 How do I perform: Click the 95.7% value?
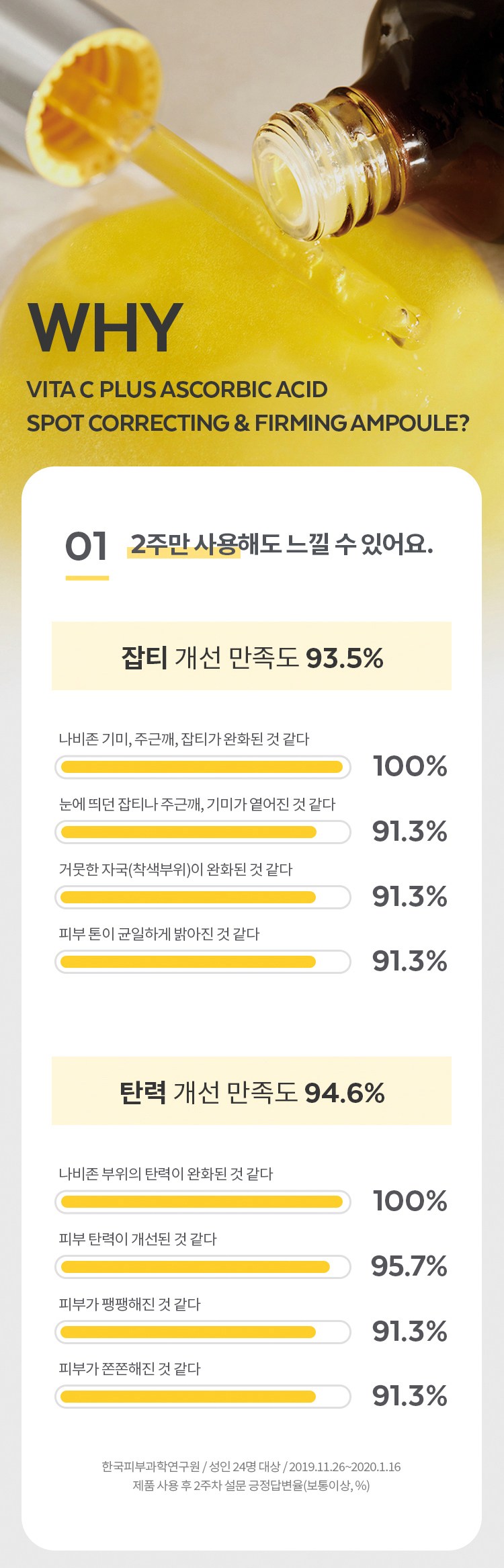pos(409,1266)
